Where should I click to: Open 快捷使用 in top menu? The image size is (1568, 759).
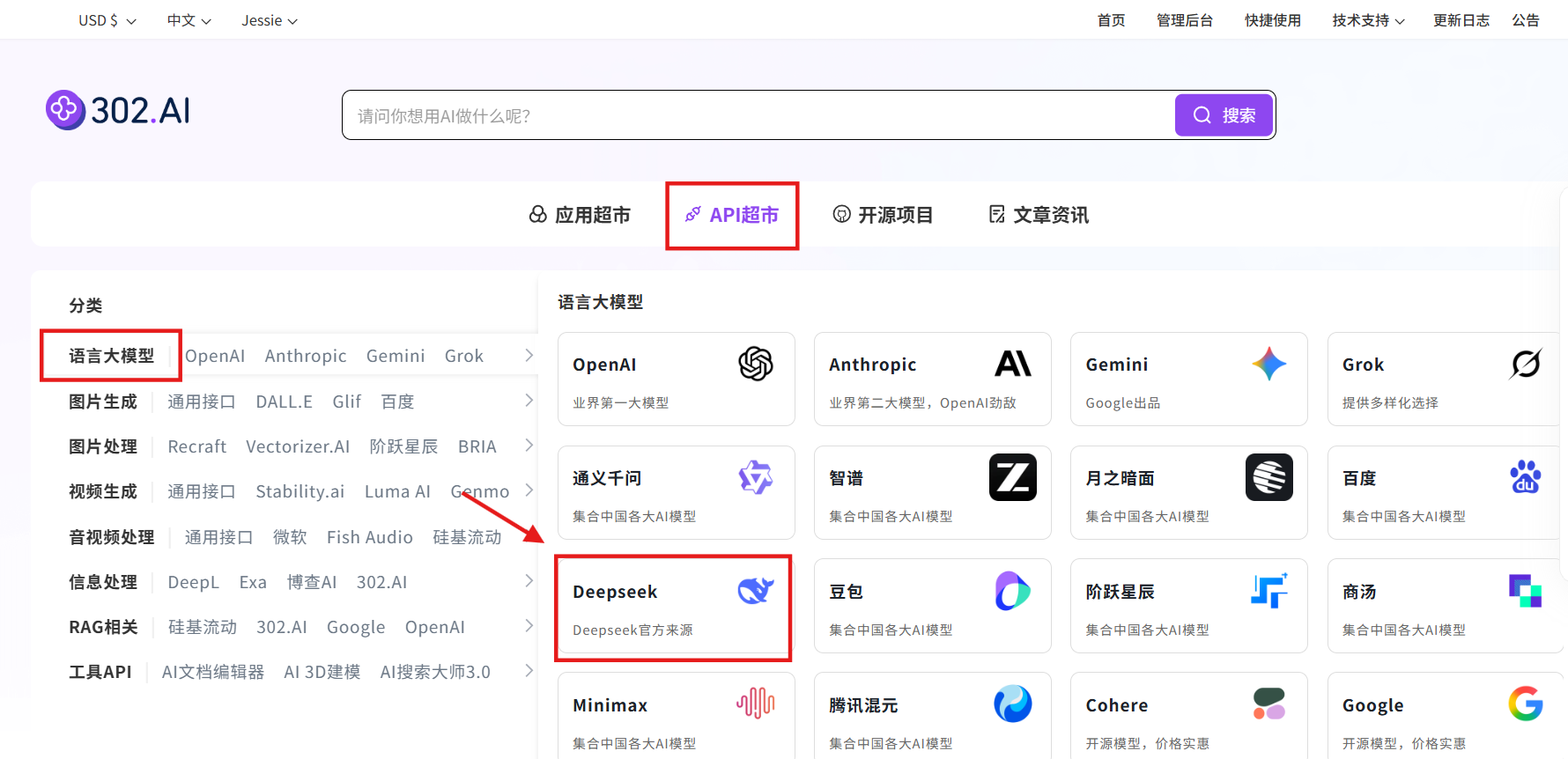pos(1272,20)
